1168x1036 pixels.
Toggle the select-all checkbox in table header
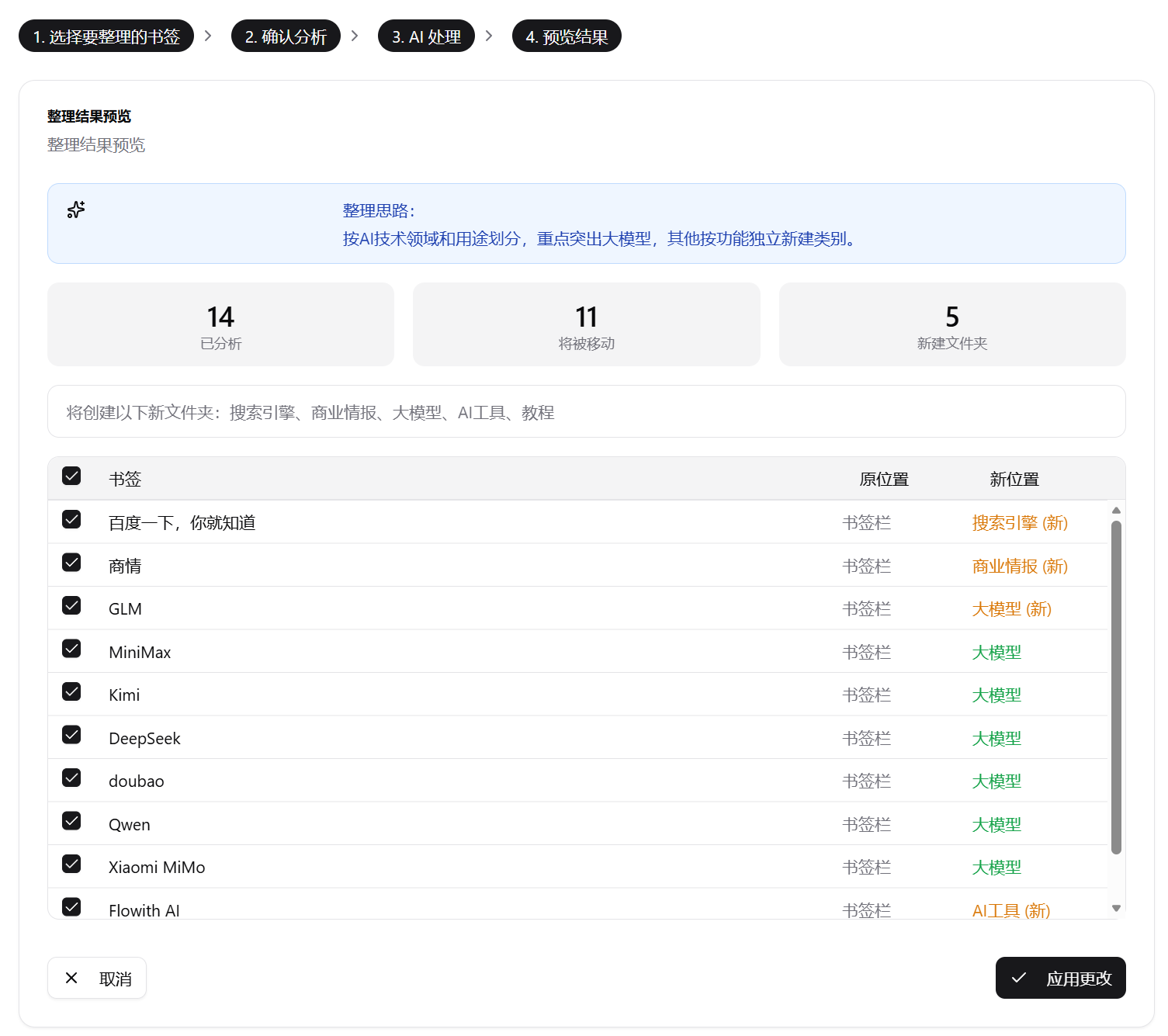click(x=71, y=476)
